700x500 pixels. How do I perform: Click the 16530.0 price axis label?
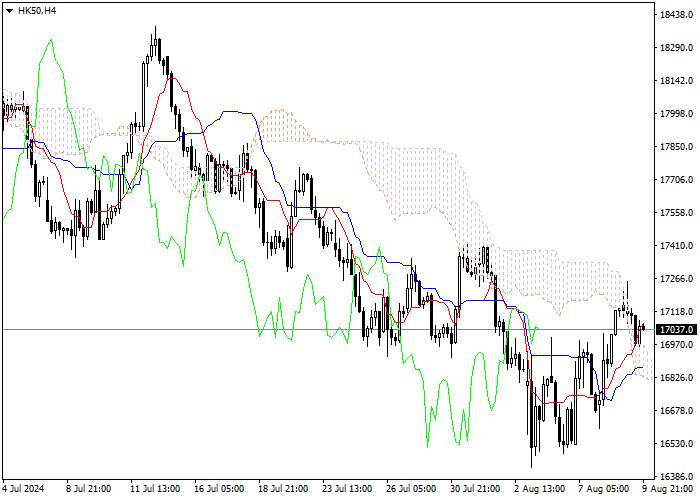[x=676, y=444]
